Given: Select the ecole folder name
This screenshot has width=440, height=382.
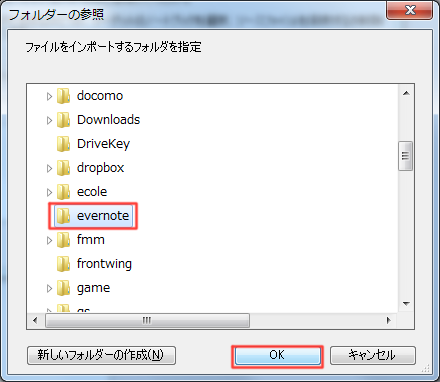Looking at the screenshot, I should coord(92,192).
